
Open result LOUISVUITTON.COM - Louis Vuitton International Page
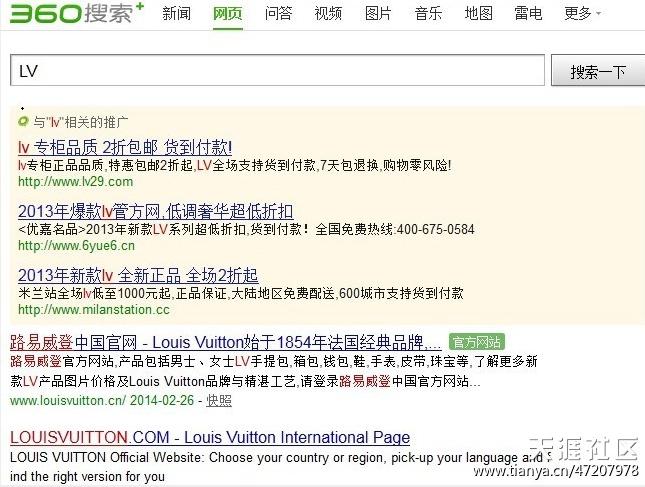[210, 437]
